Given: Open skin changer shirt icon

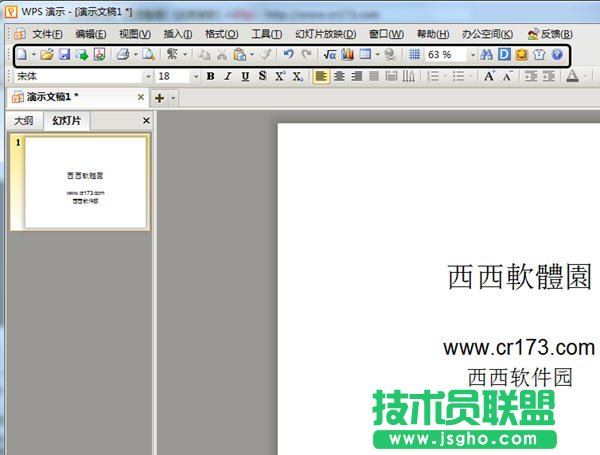Looking at the screenshot, I should (539, 55).
